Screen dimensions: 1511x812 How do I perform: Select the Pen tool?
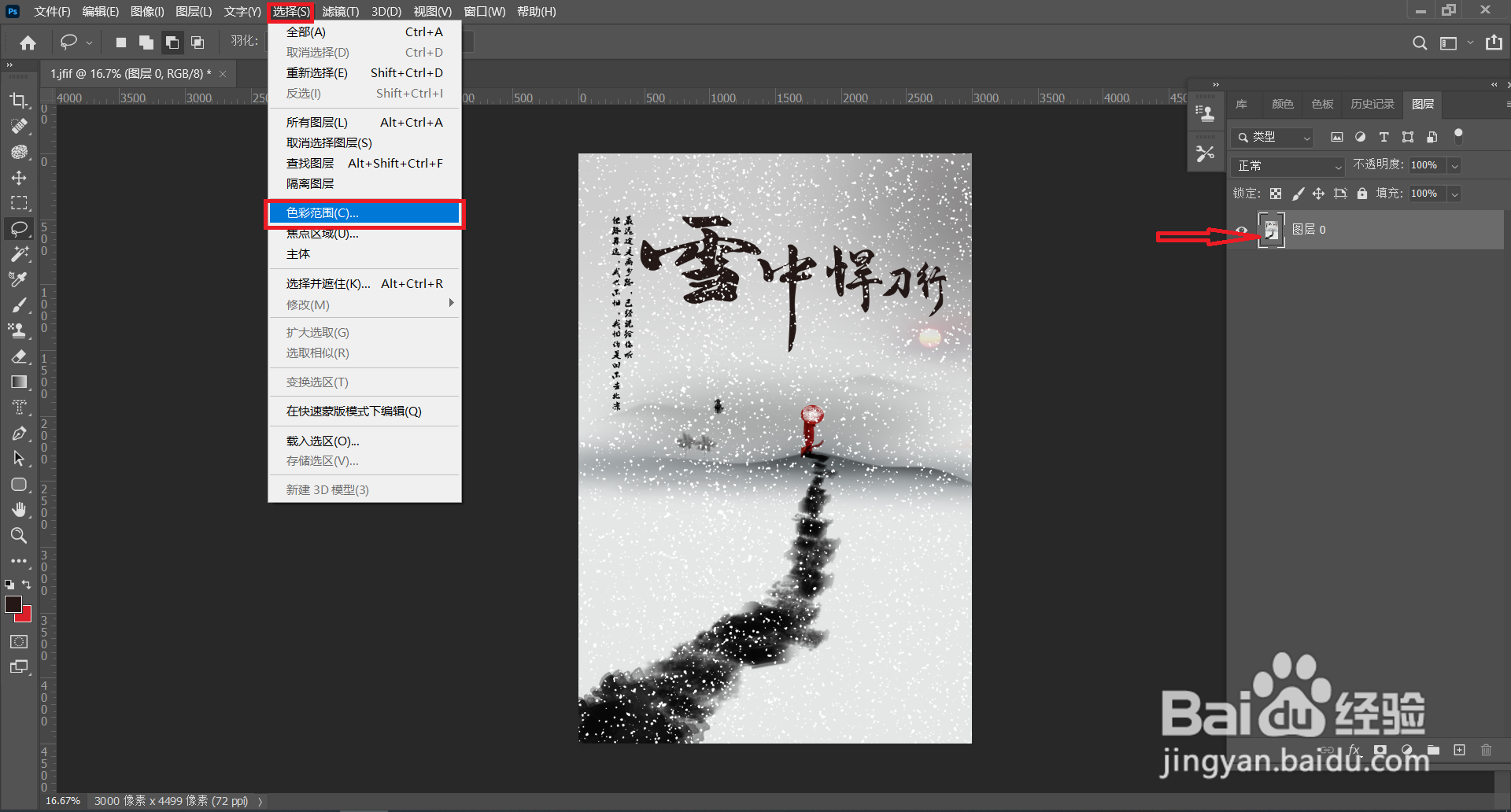coord(19,433)
